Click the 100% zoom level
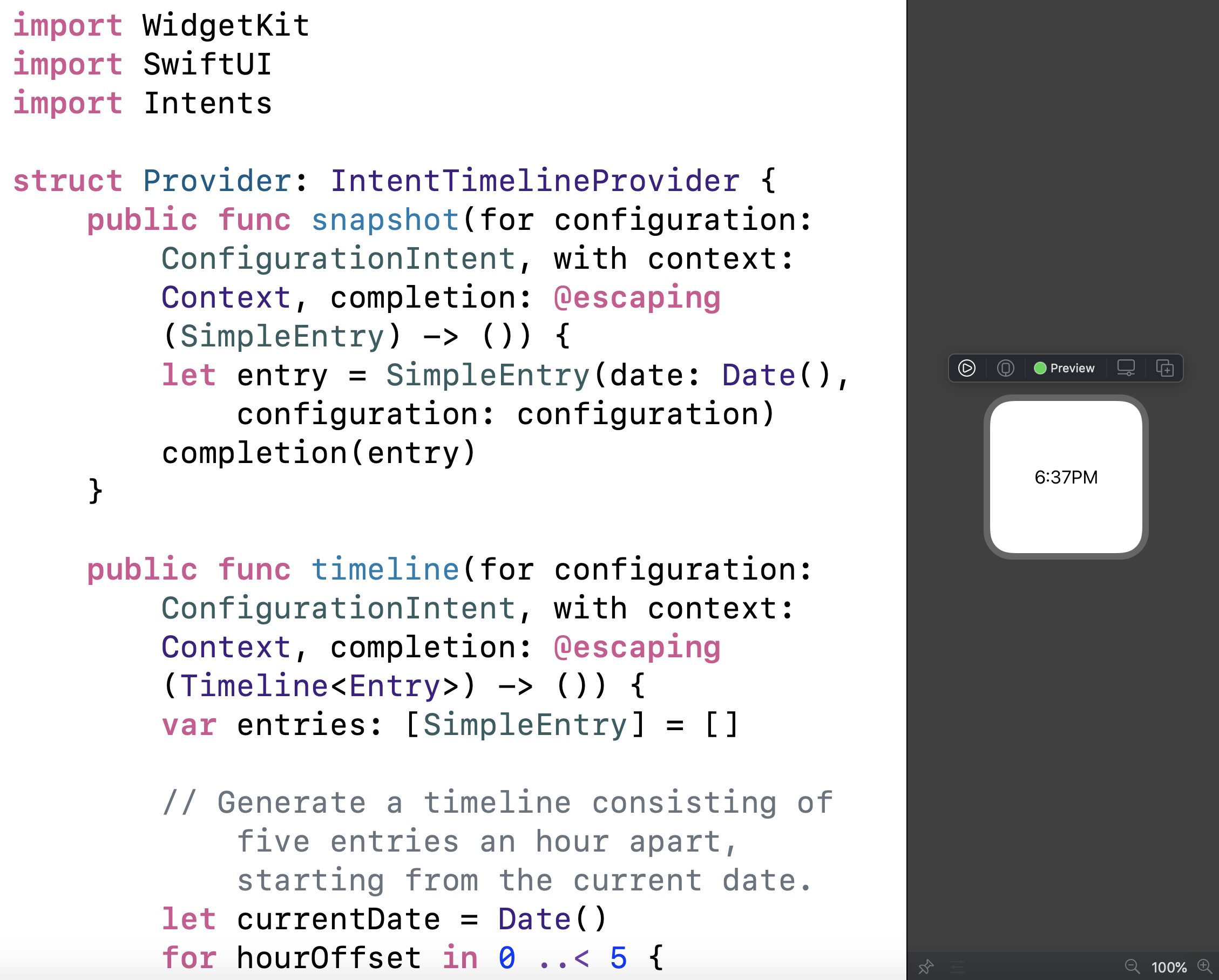 click(x=1169, y=967)
